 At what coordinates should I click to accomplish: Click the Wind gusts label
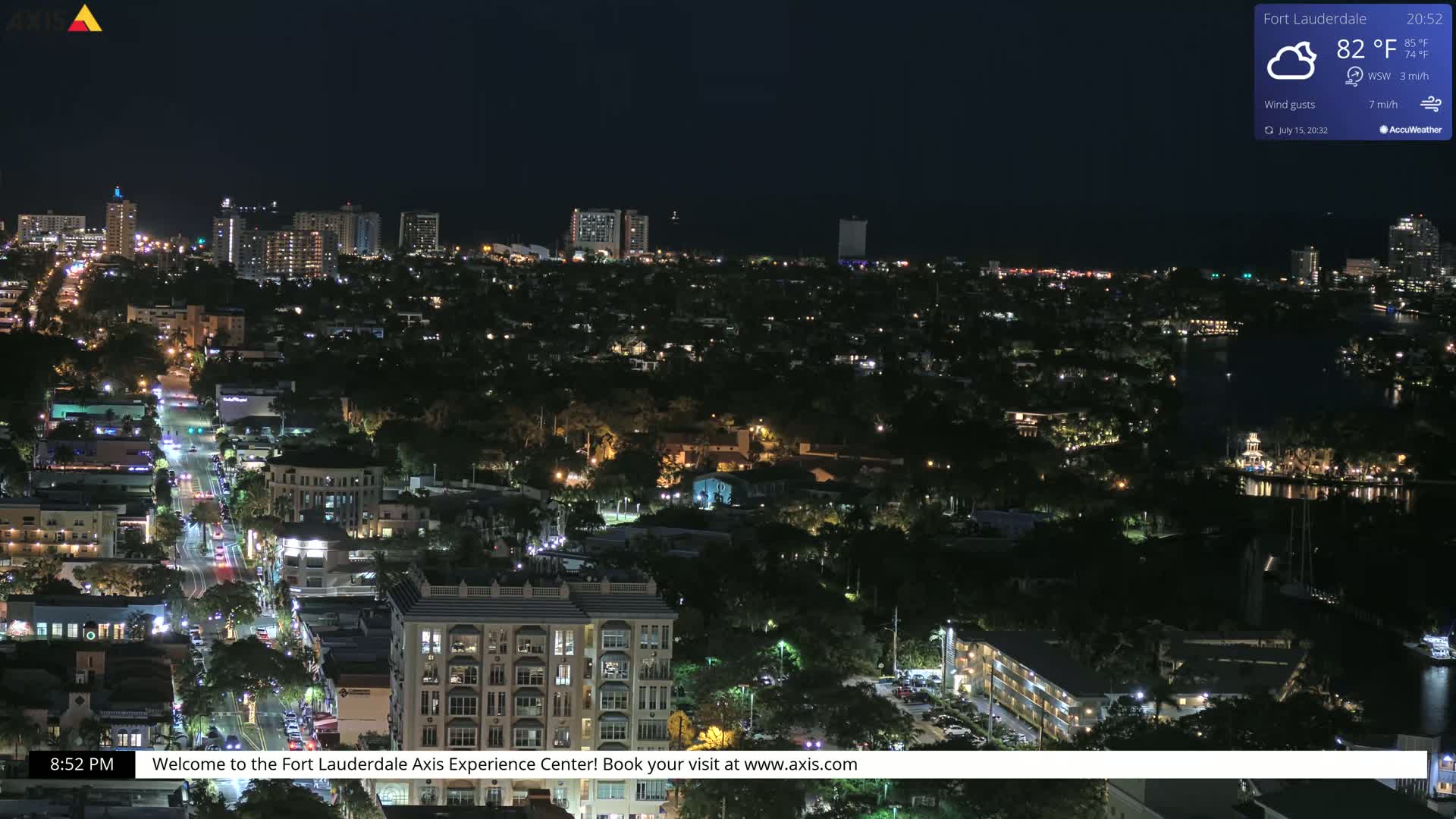click(1289, 104)
